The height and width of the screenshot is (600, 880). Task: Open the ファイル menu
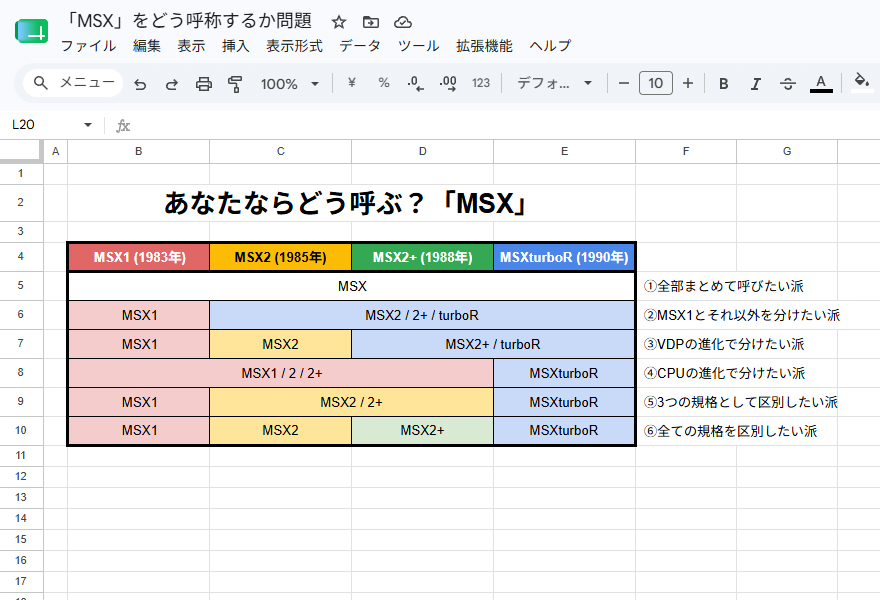pos(88,45)
